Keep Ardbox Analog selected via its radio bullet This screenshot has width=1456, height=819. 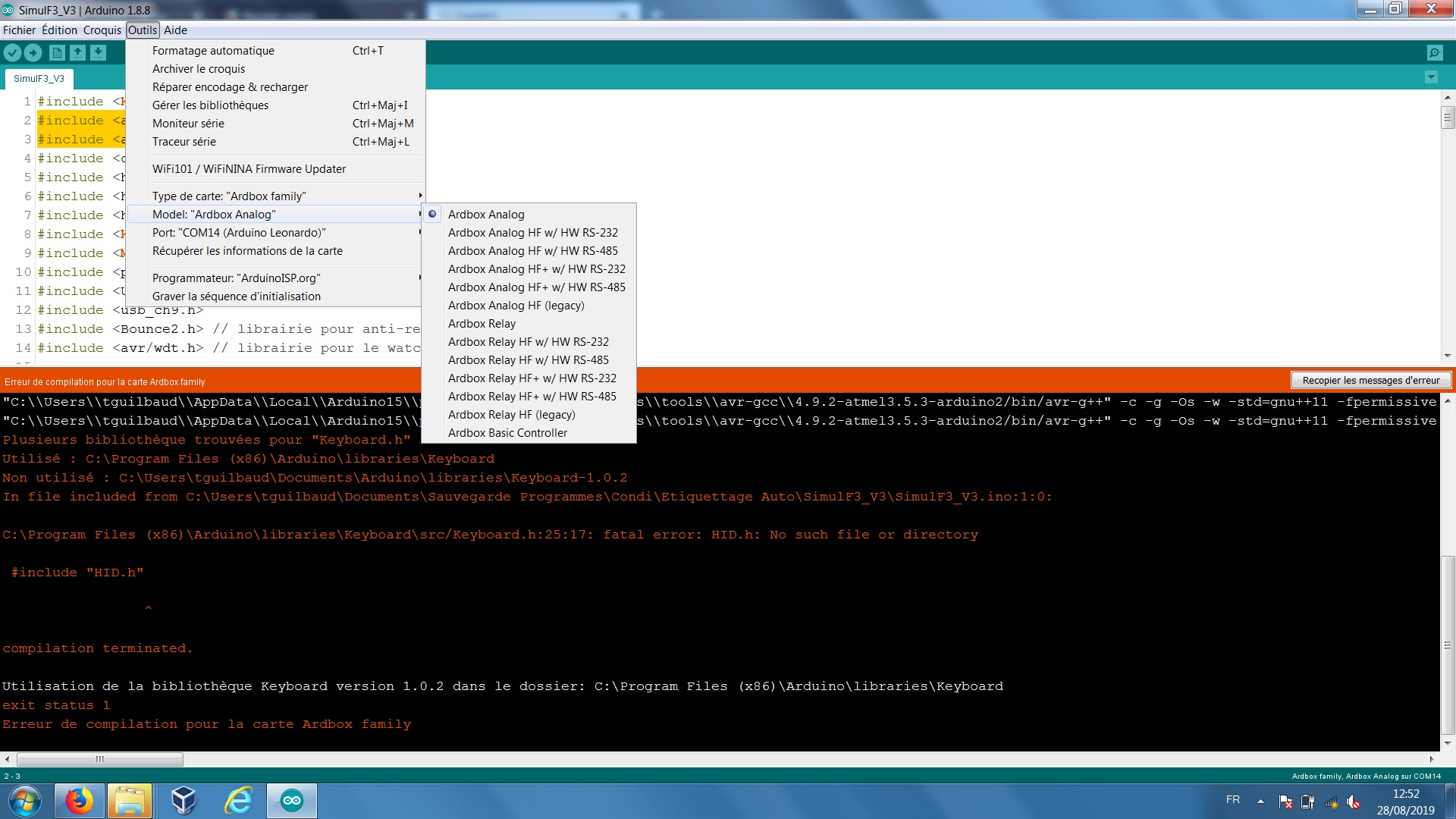[x=432, y=214]
